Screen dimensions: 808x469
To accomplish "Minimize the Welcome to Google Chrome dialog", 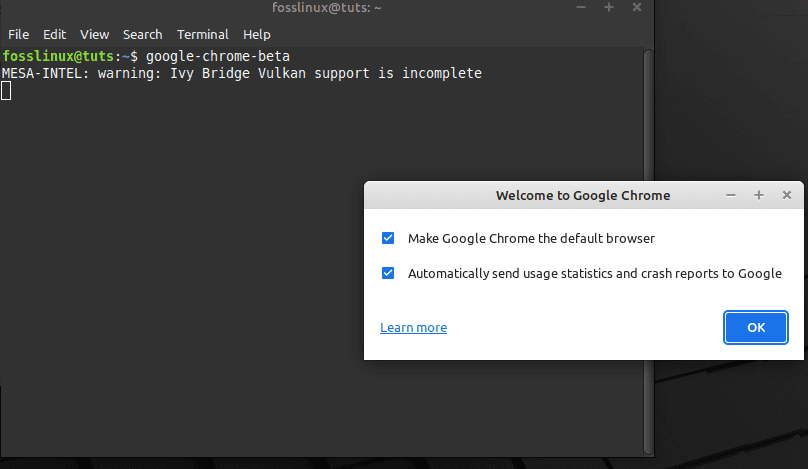I will point(731,195).
